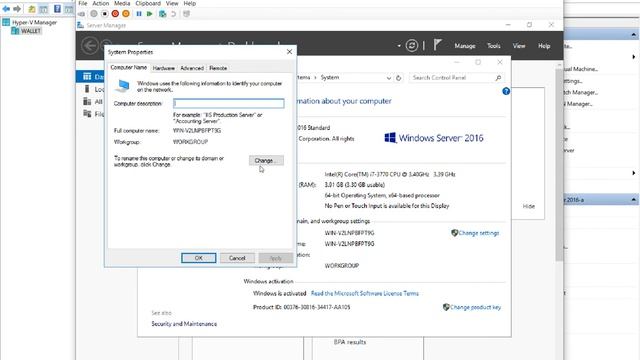Image resolution: width=640 pixels, height=360 pixels.
Task: Expand the upper Actions pane submenu arrow
Action: pyautogui.click(x=633, y=57)
